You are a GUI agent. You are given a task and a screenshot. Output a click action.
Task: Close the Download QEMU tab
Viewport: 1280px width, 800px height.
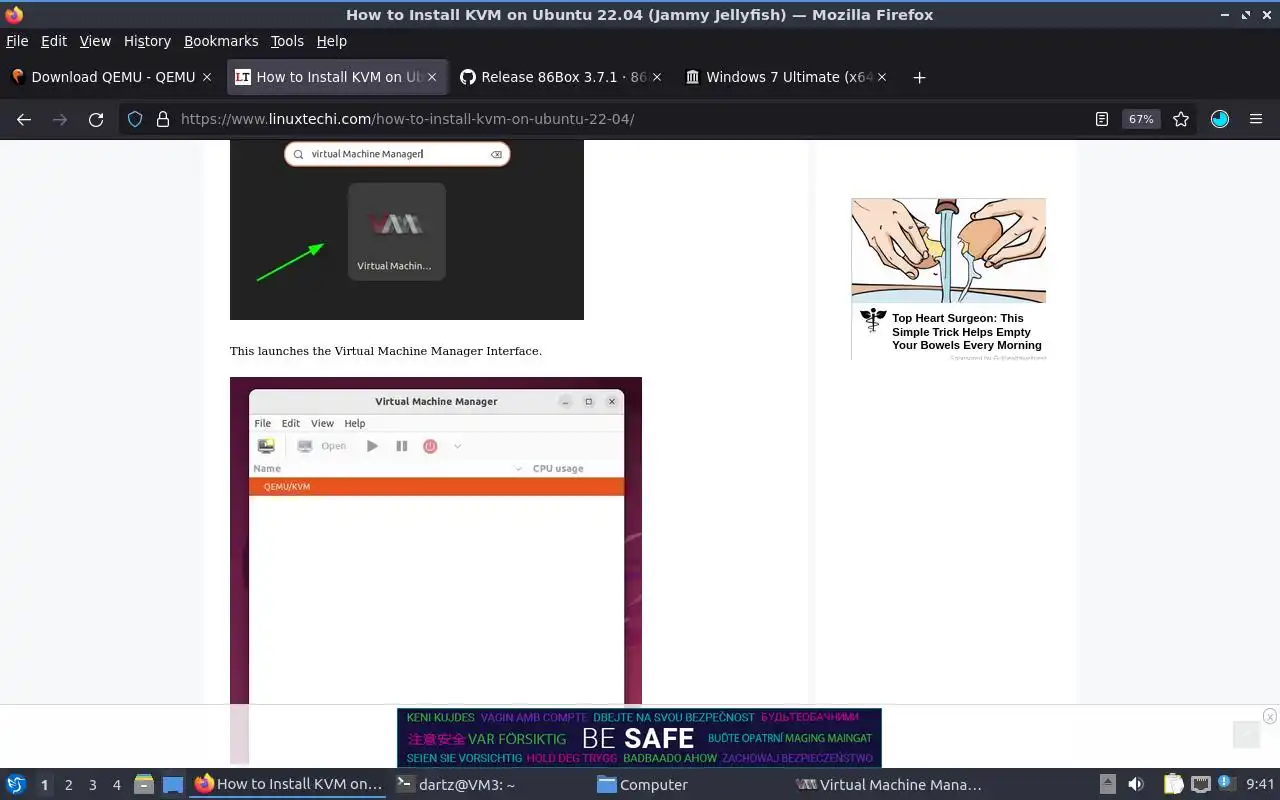(207, 77)
